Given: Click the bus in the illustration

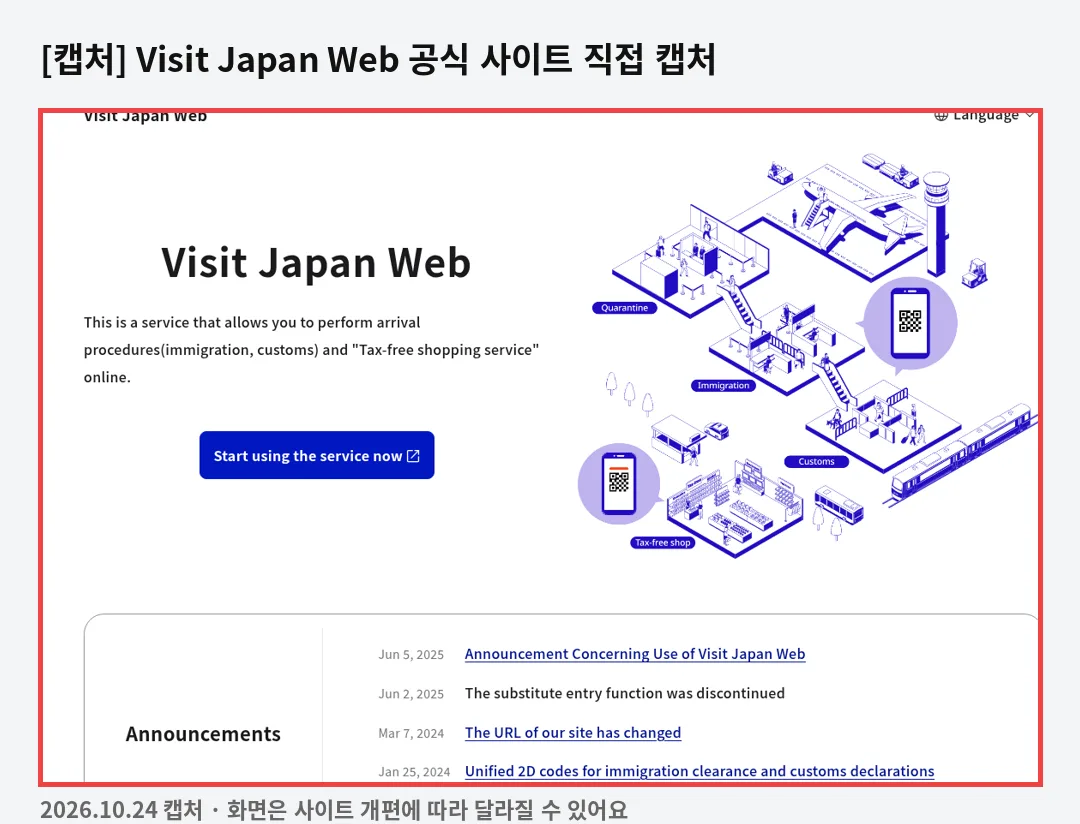Looking at the screenshot, I should pyautogui.click(x=838, y=505).
